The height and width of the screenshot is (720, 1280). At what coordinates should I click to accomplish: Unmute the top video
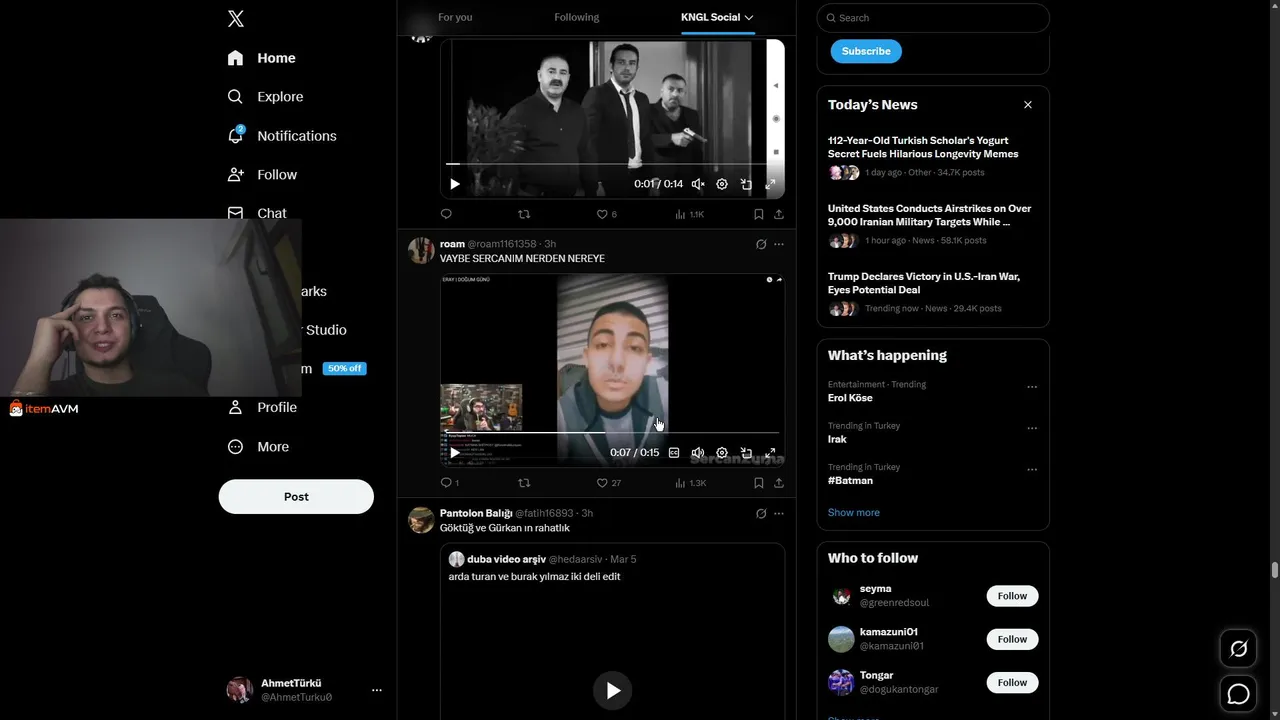click(x=698, y=184)
